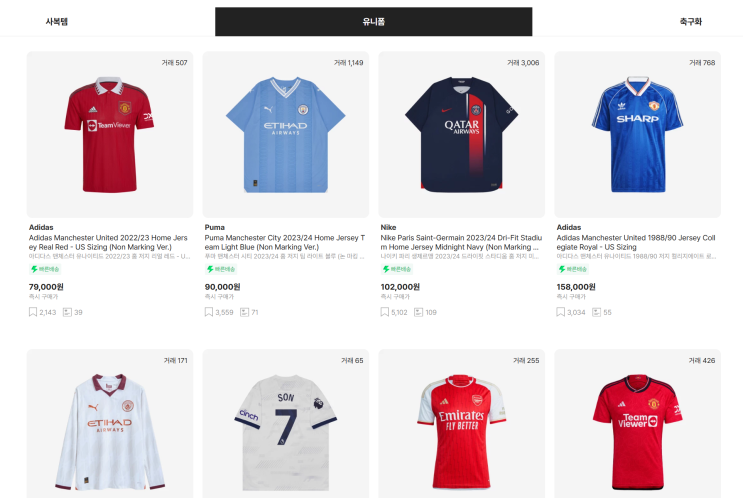Open reviews for the Manchester City 90,000원 jersey
Viewport: 743px width, 498px height.
(243, 312)
